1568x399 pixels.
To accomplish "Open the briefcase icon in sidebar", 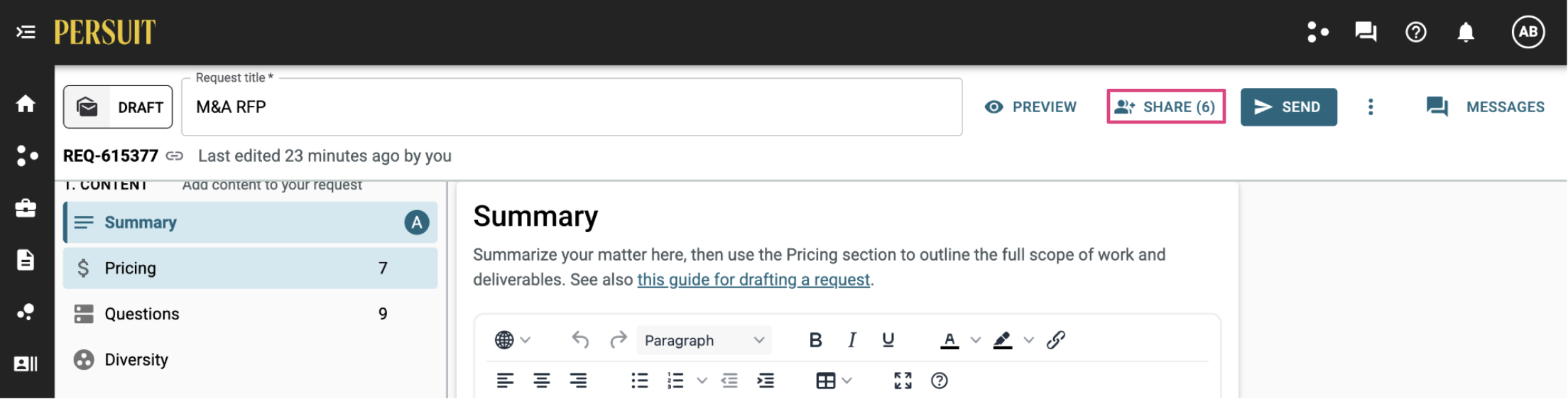I will (26, 208).
